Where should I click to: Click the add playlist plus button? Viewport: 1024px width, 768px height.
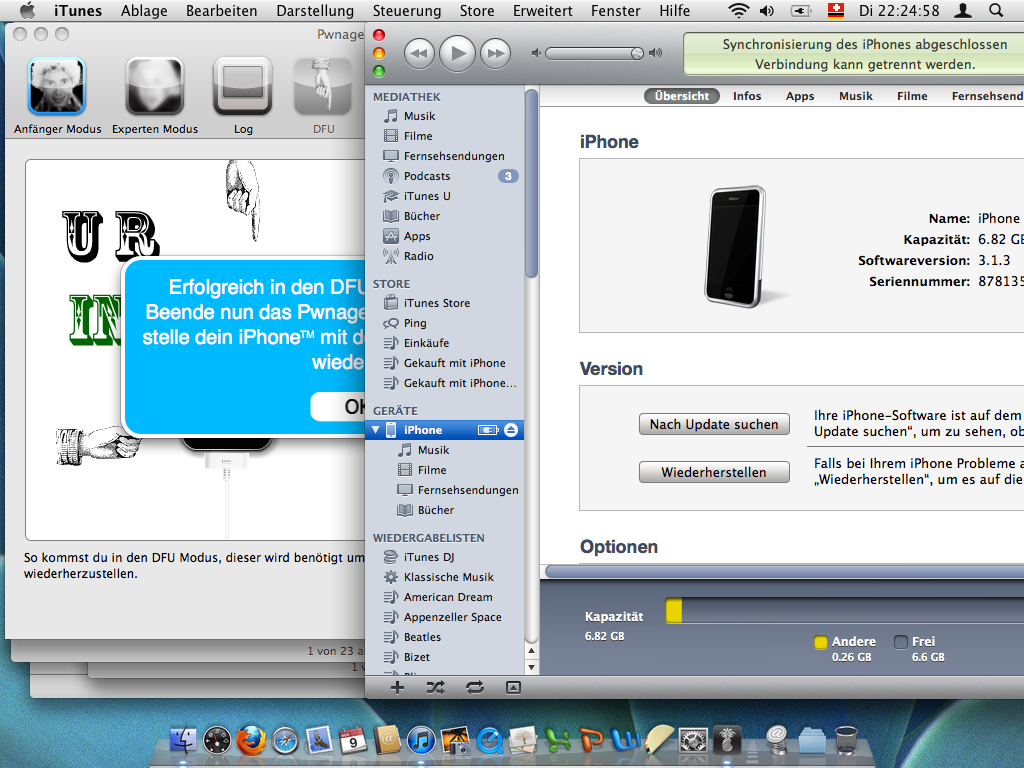[397, 687]
